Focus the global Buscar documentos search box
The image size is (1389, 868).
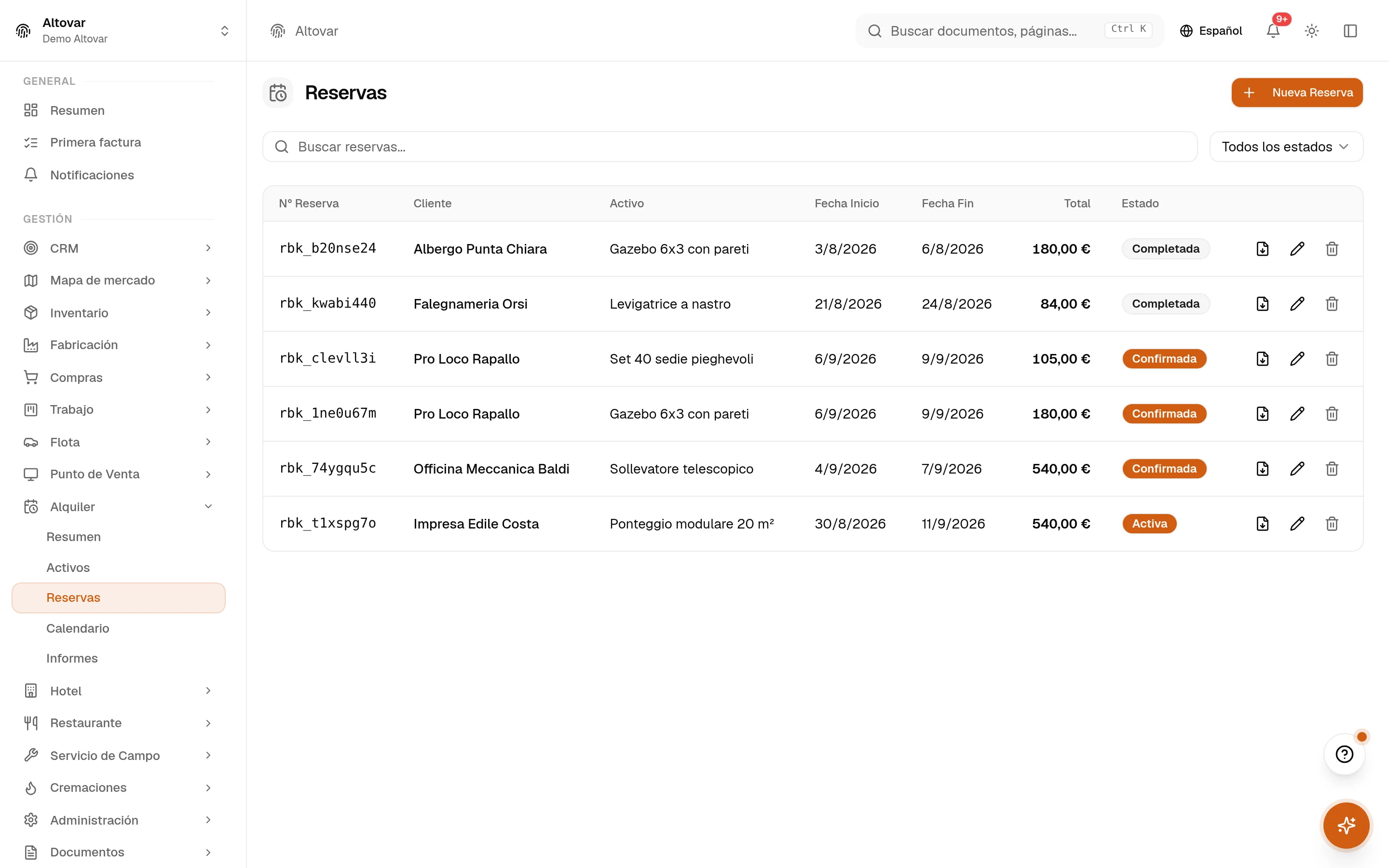coord(1009,31)
